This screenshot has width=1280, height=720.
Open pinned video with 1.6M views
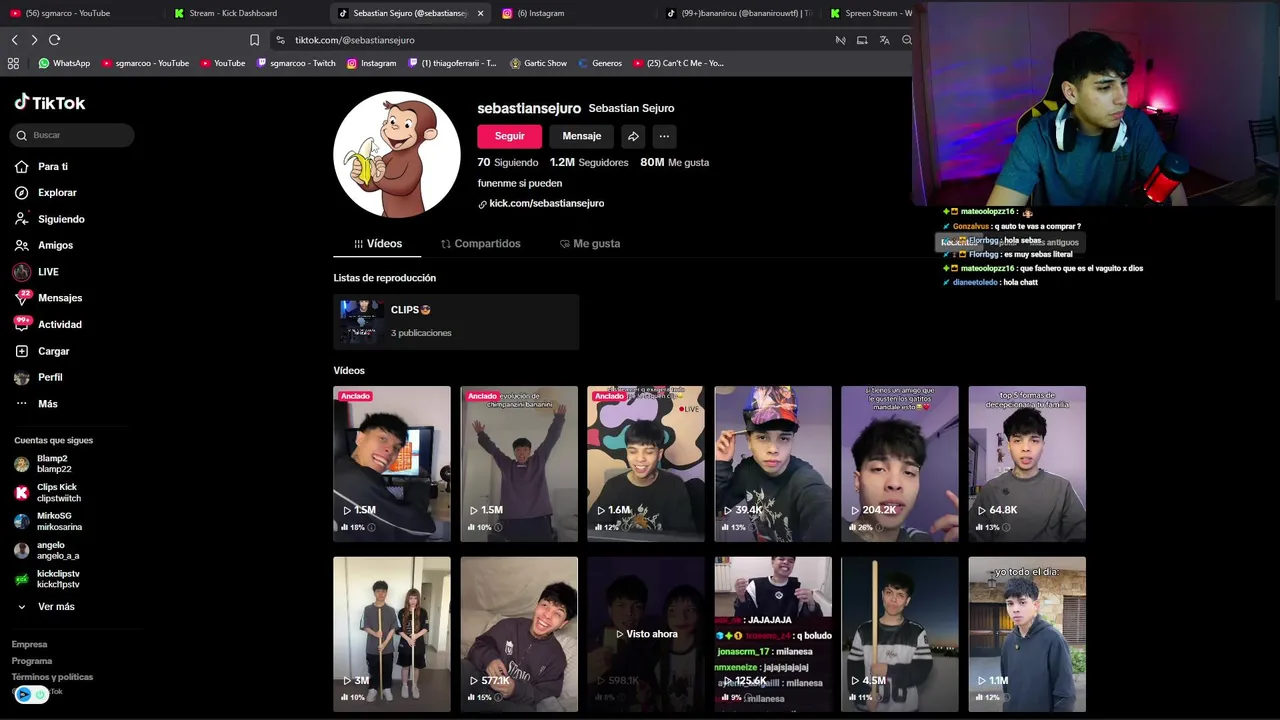click(x=646, y=464)
